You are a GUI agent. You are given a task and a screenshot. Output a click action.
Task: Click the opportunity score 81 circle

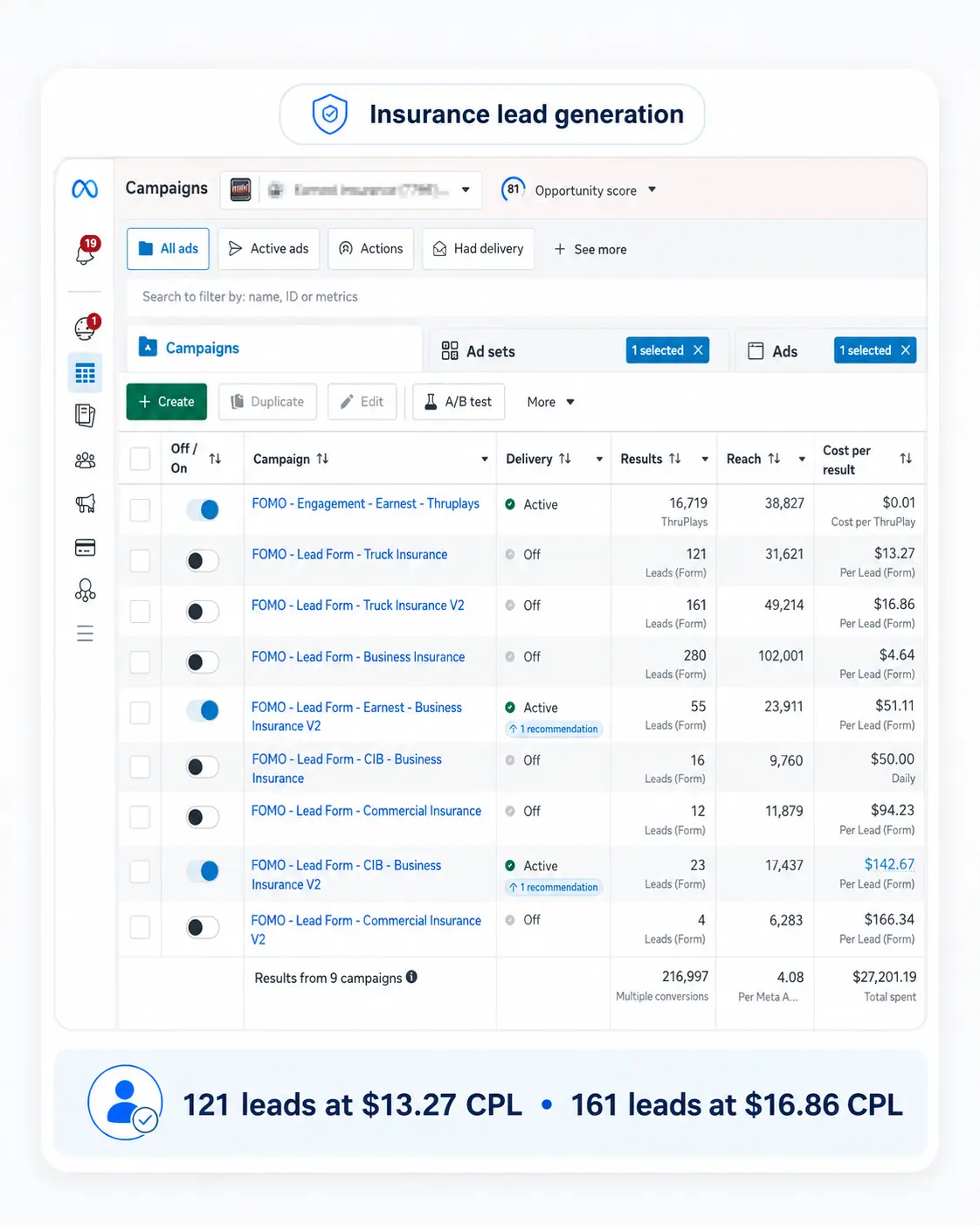coord(514,190)
